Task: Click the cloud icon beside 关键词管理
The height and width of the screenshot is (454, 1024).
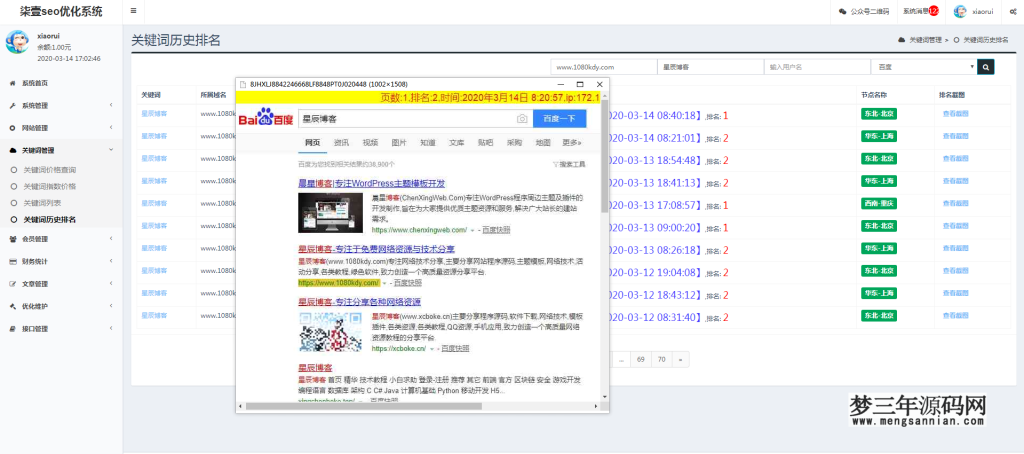Action: (12, 150)
